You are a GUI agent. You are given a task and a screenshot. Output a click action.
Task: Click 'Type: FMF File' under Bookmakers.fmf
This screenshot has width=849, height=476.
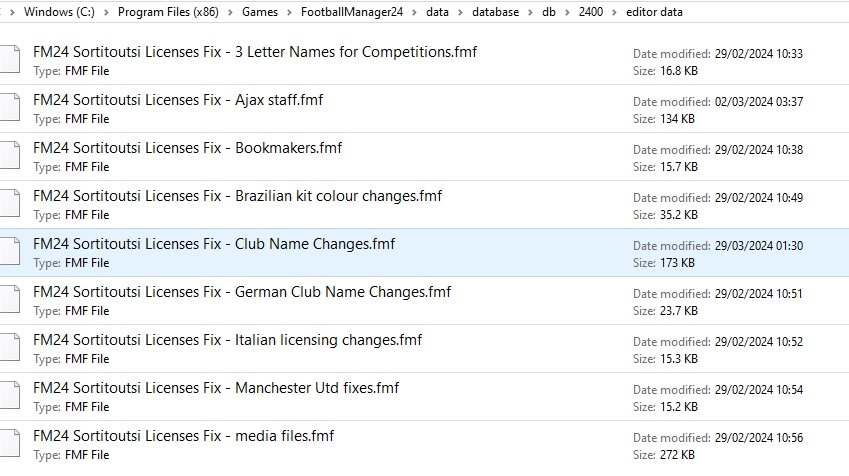click(x=71, y=167)
